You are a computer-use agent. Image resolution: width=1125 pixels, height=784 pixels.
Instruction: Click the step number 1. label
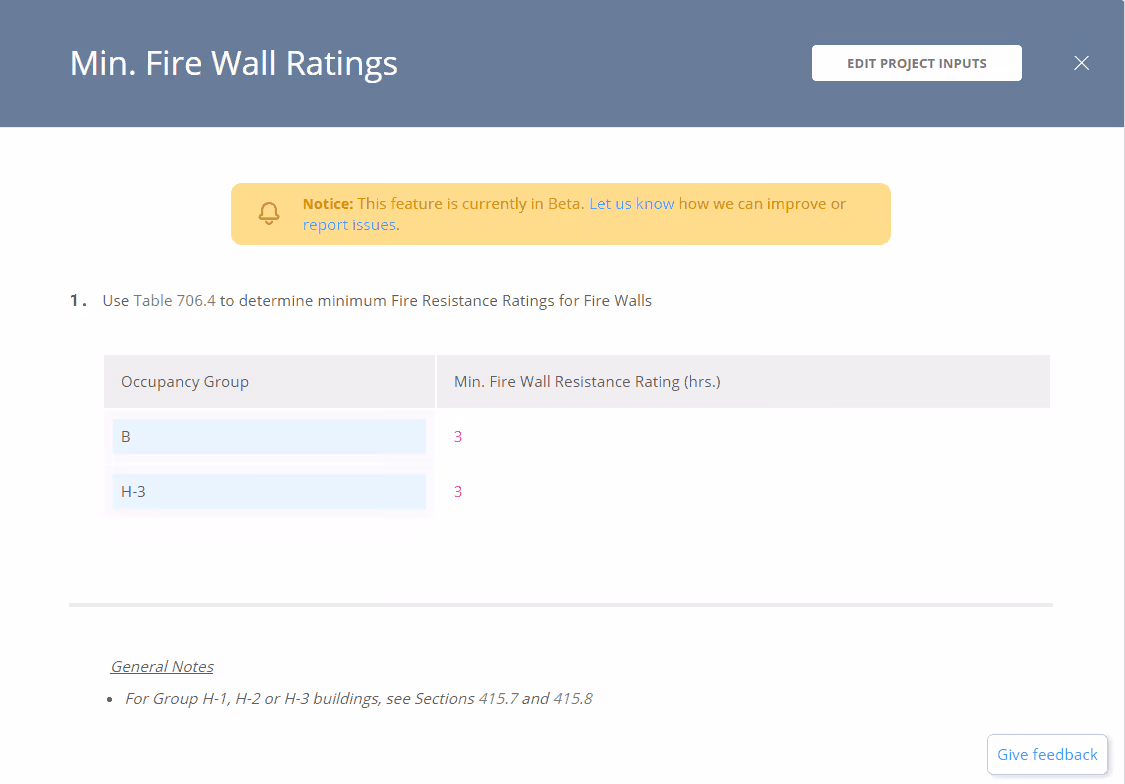click(x=78, y=301)
